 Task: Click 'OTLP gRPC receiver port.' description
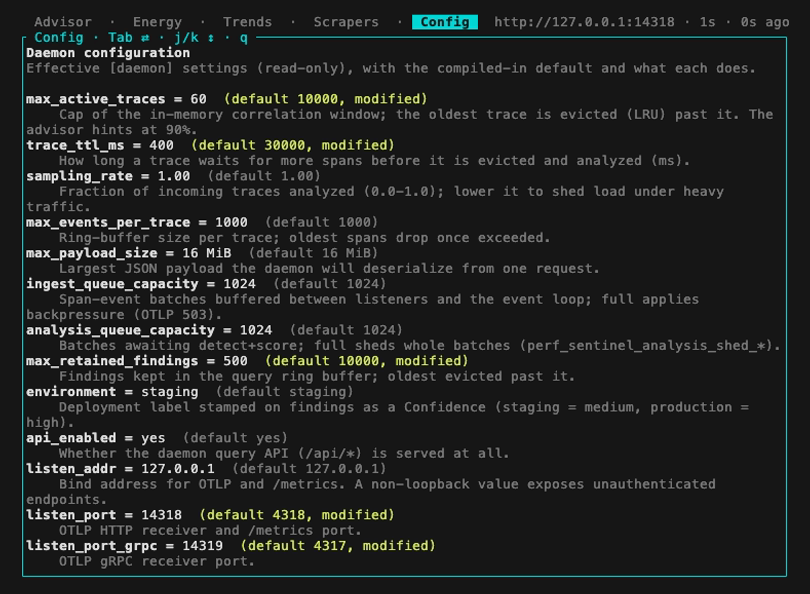click(157, 561)
